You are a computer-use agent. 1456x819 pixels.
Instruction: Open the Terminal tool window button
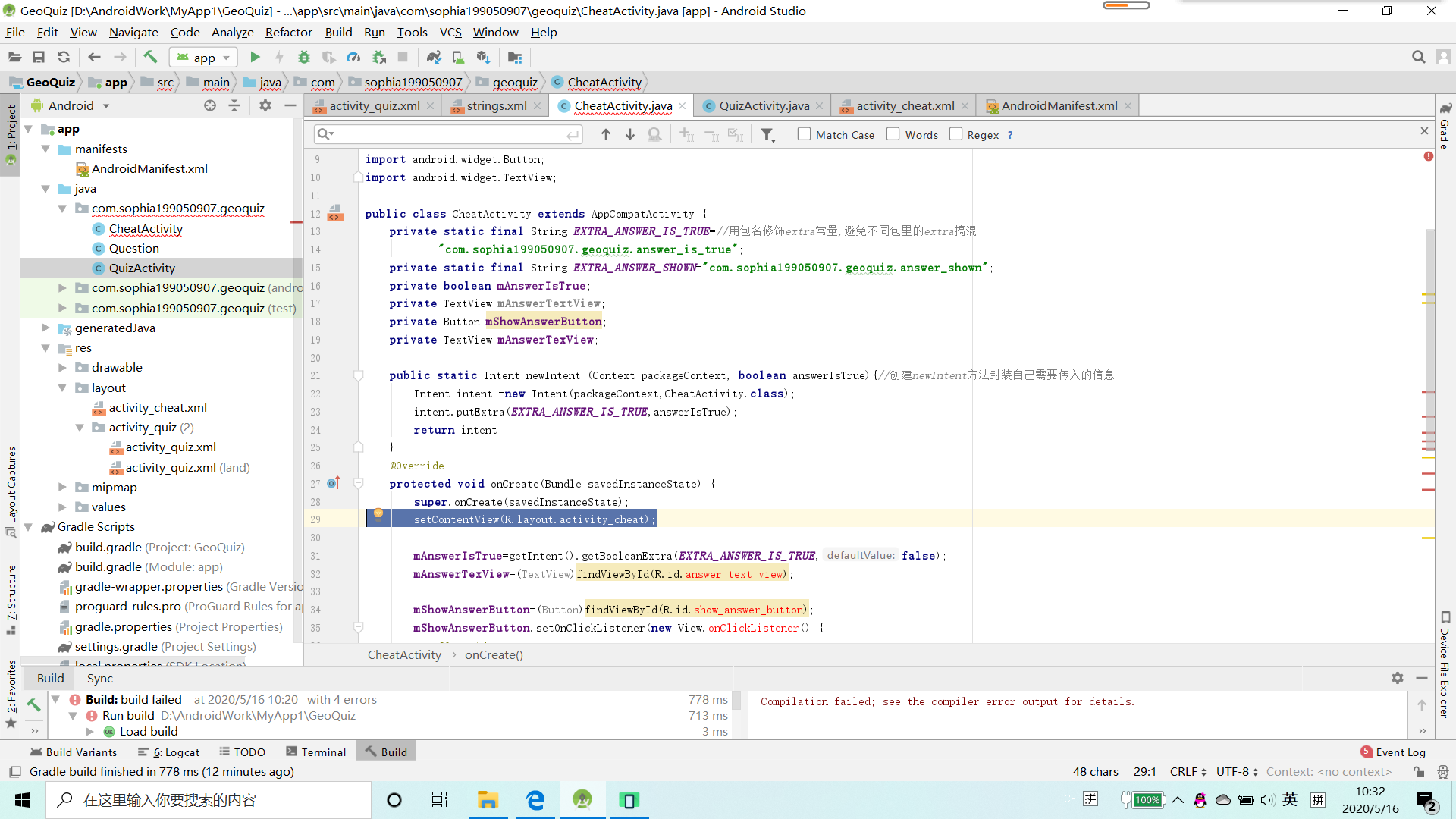[315, 752]
